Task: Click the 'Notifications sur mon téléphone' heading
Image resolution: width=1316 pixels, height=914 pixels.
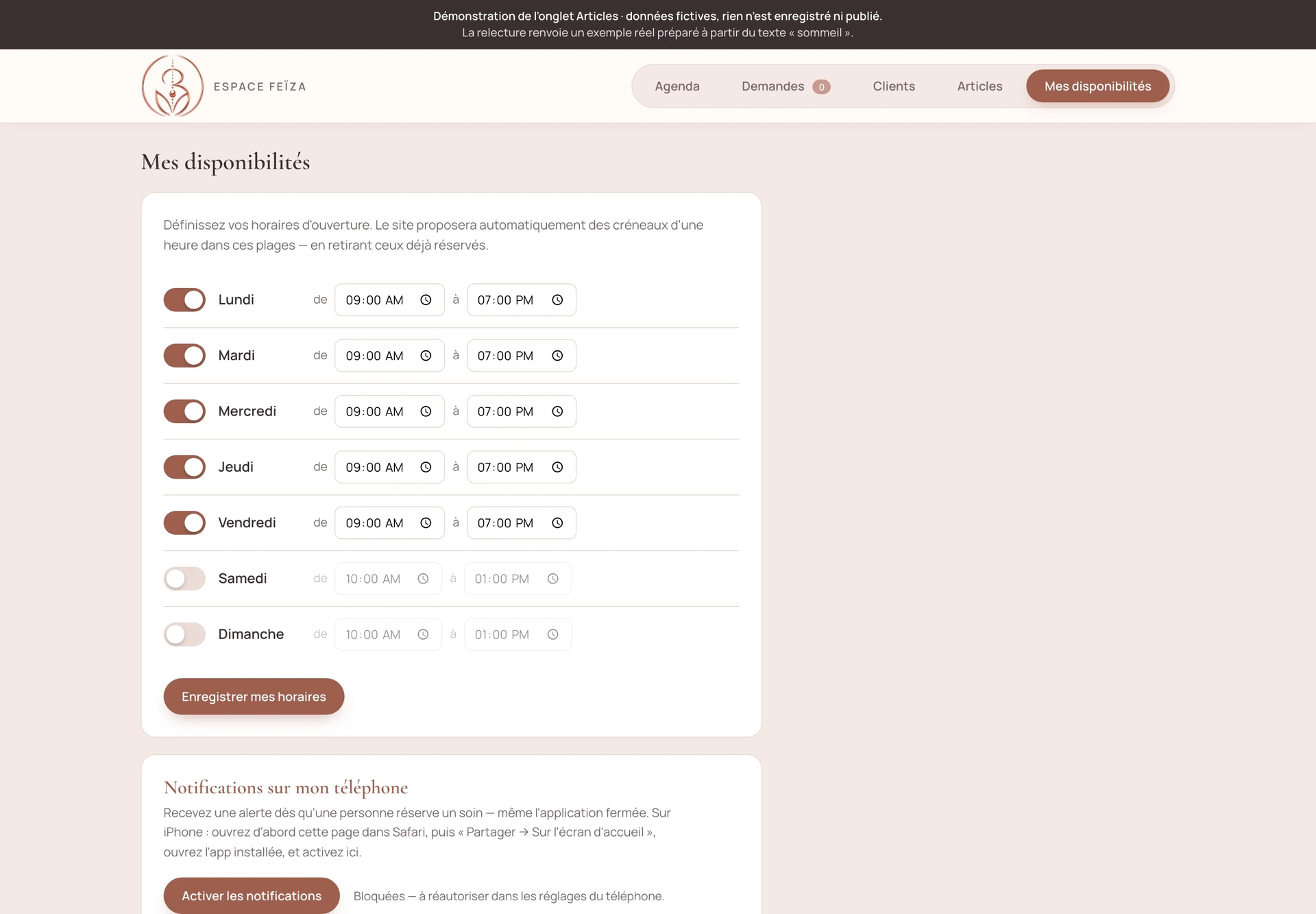Action: coord(286,788)
